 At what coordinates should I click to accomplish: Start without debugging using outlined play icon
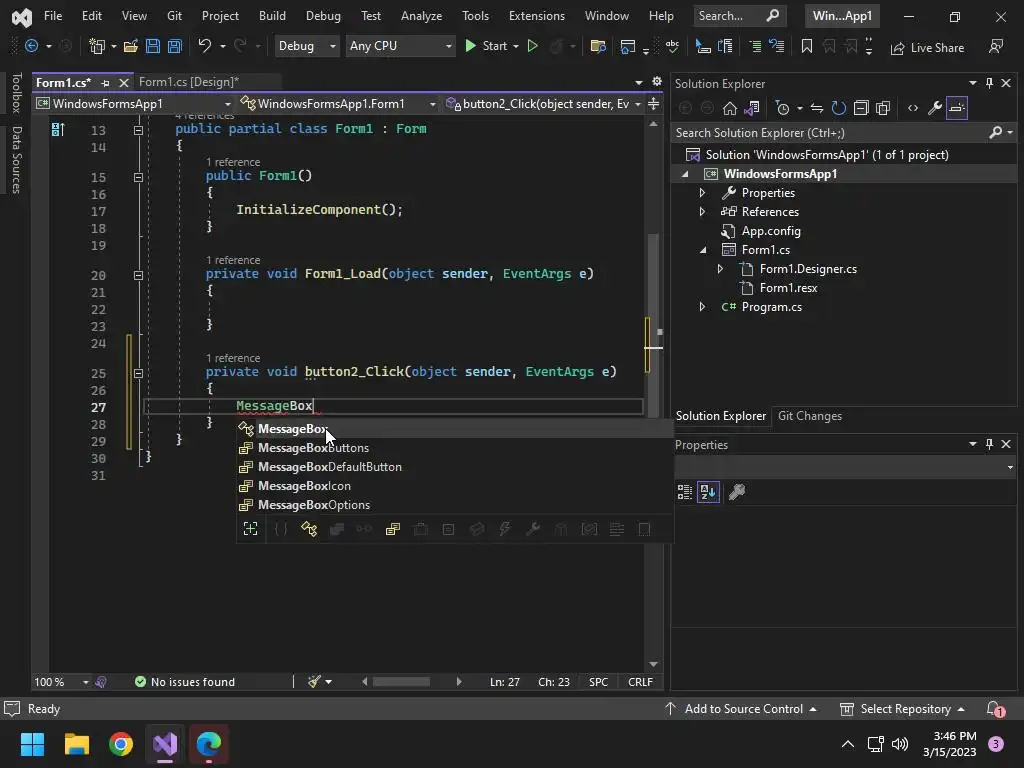[532, 46]
